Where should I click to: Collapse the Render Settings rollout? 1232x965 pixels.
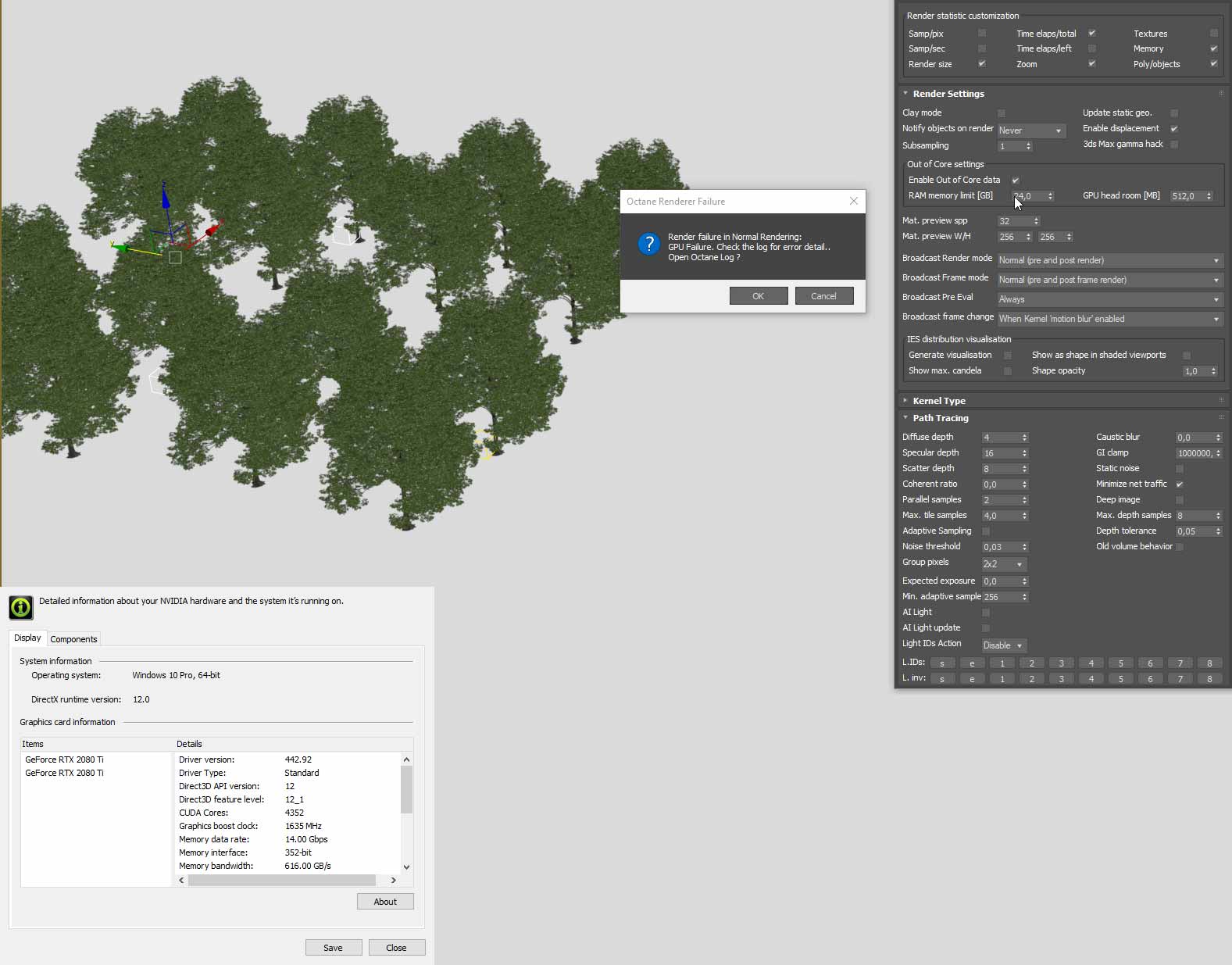(905, 93)
